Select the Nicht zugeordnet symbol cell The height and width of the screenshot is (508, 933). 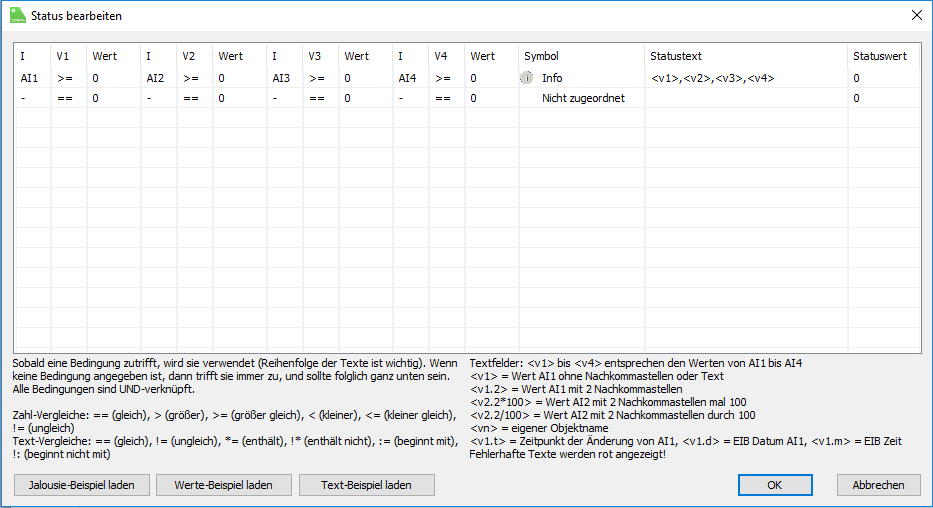point(582,98)
